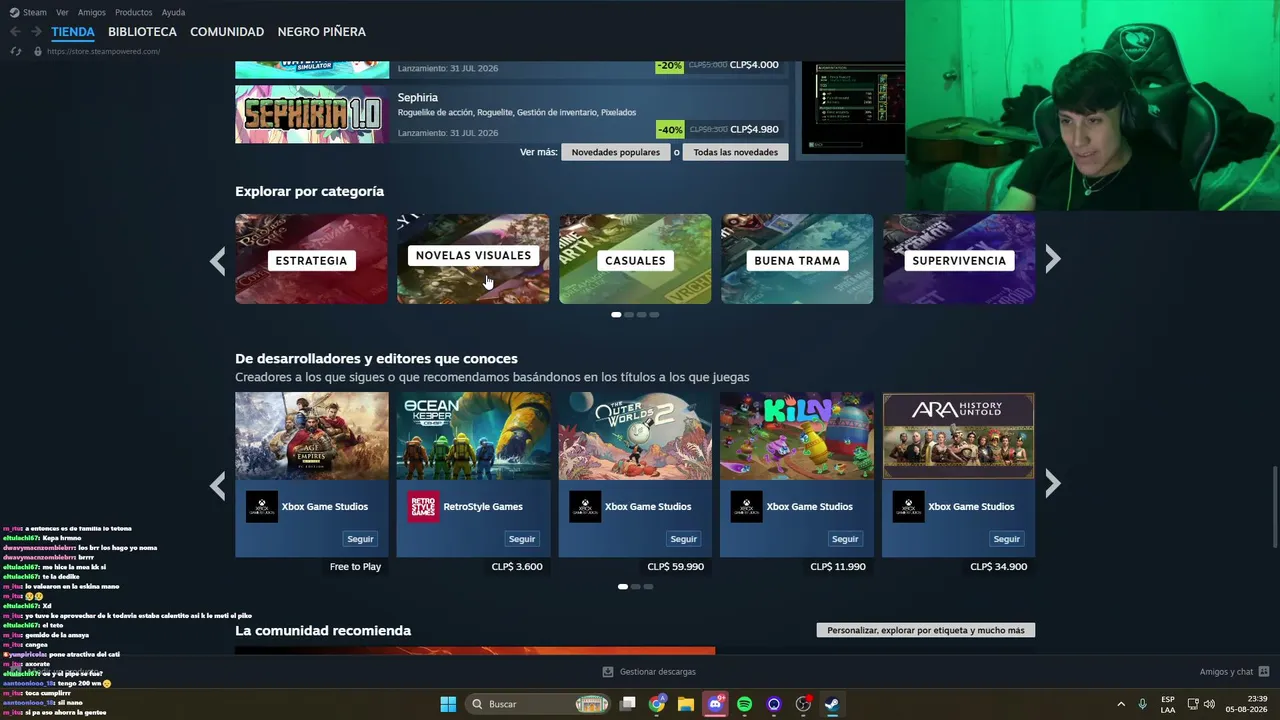Open the NOVELAS VISUALES category card
The height and width of the screenshot is (720, 1280).
click(x=473, y=259)
